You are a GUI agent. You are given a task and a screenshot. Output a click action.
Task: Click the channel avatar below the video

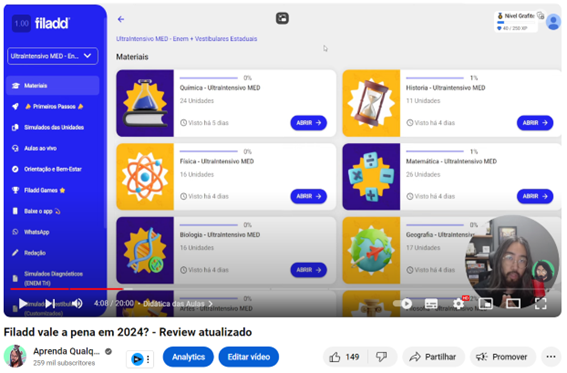coord(15,356)
